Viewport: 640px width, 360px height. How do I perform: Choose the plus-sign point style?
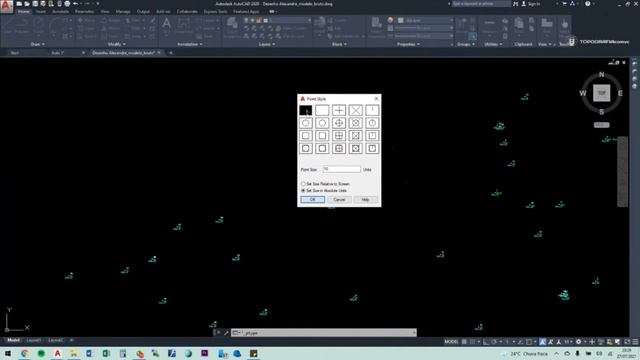[x=339, y=110]
